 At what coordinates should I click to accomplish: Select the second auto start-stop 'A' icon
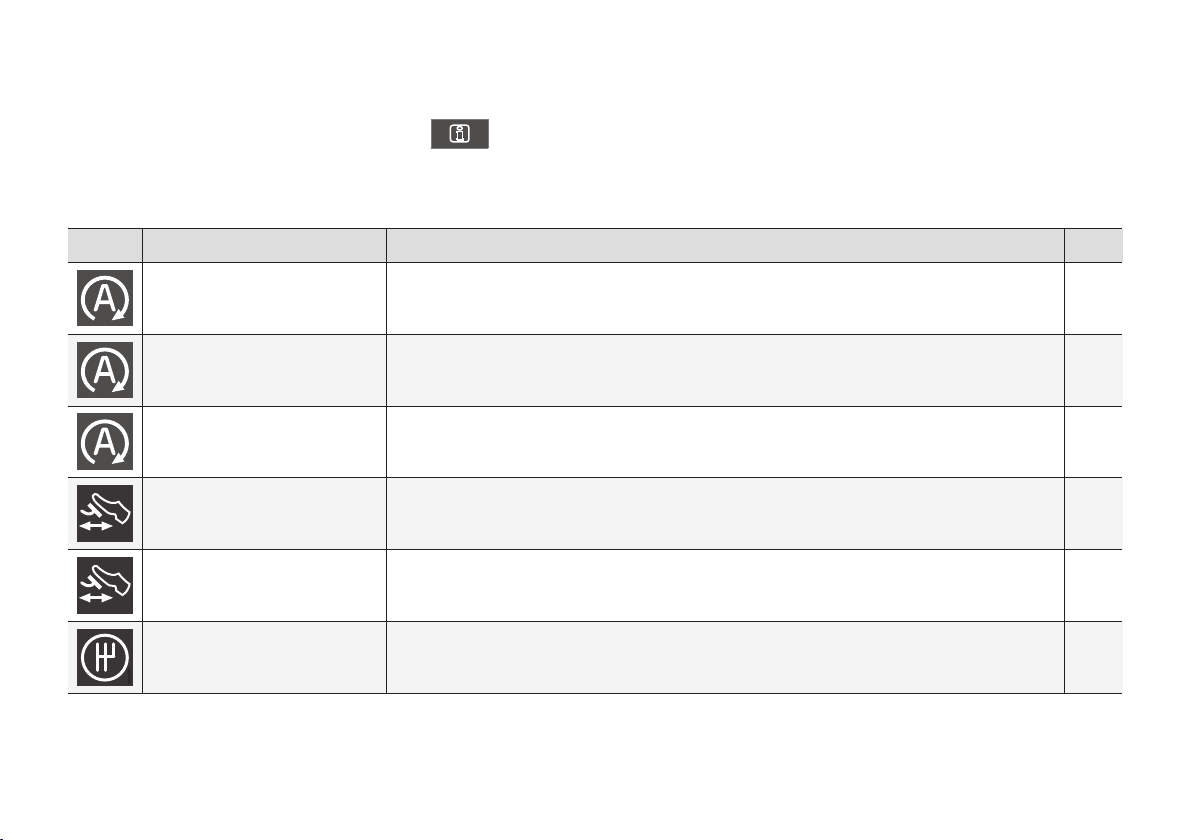[x=105, y=370]
